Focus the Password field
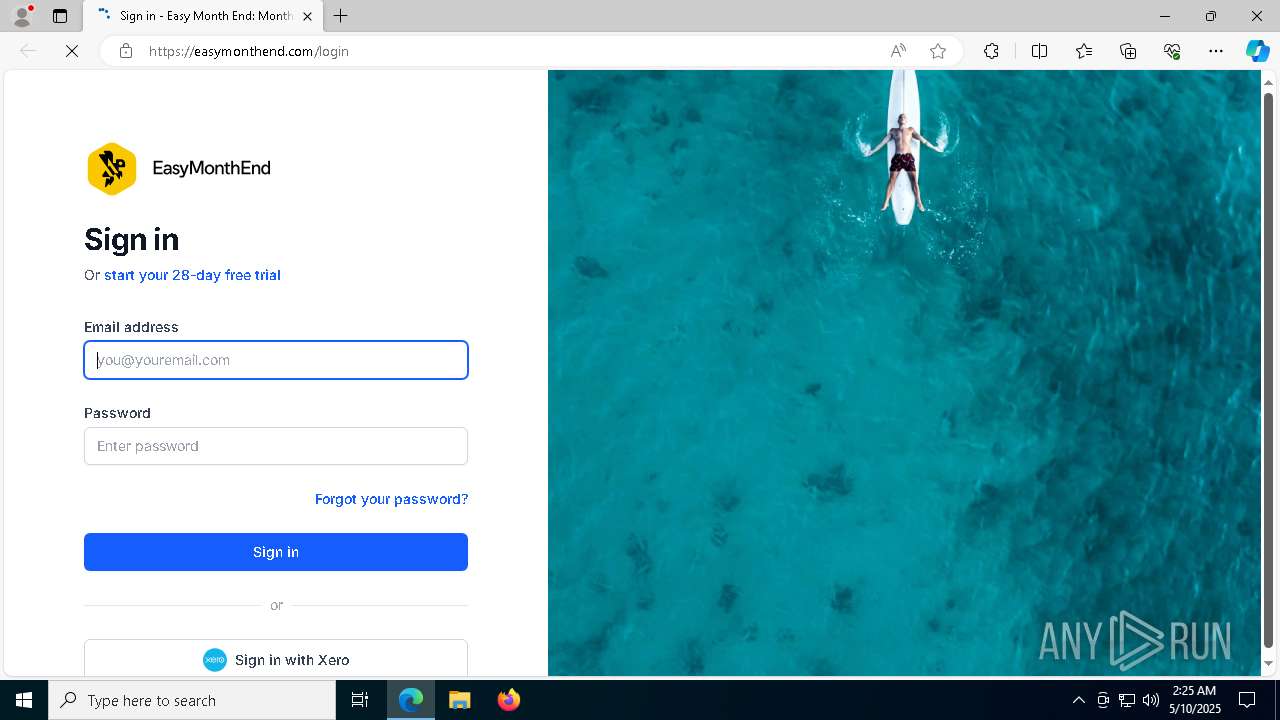This screenshot has width=1280, height=720. (x=276, y=446)
